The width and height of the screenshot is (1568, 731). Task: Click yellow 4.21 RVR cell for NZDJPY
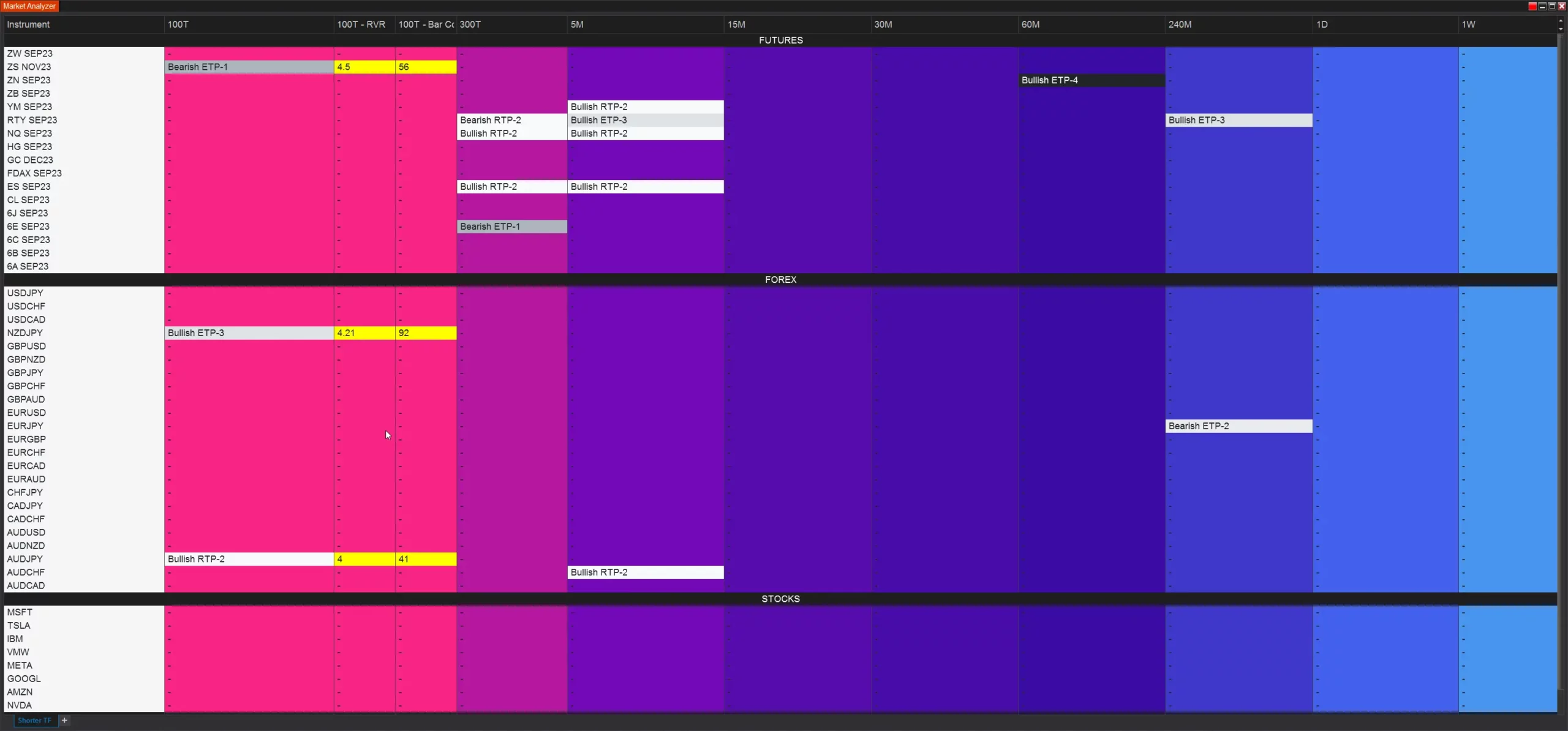[x=364, y=333]
